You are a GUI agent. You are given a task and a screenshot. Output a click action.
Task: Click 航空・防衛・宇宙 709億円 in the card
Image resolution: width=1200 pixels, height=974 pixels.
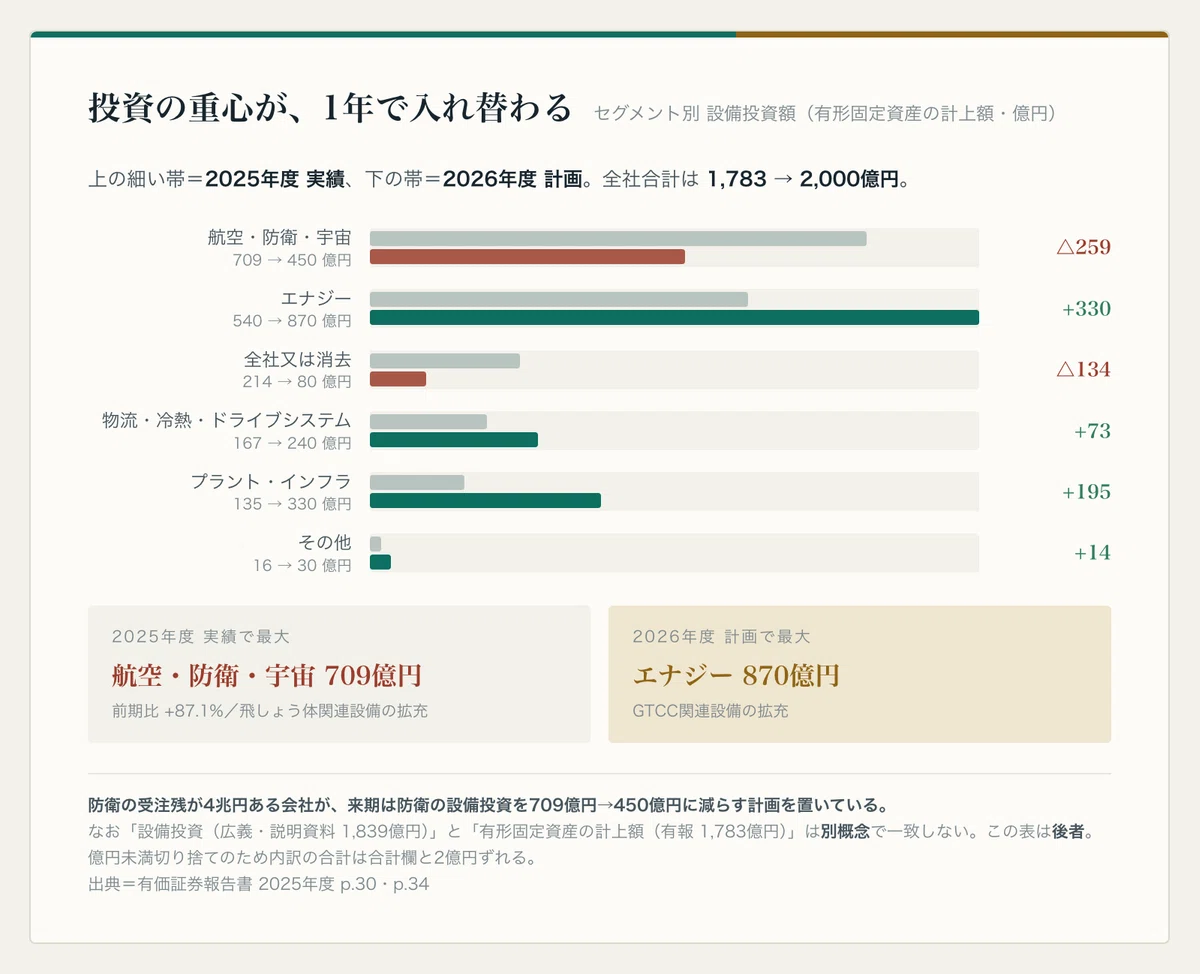coord(267,676)
